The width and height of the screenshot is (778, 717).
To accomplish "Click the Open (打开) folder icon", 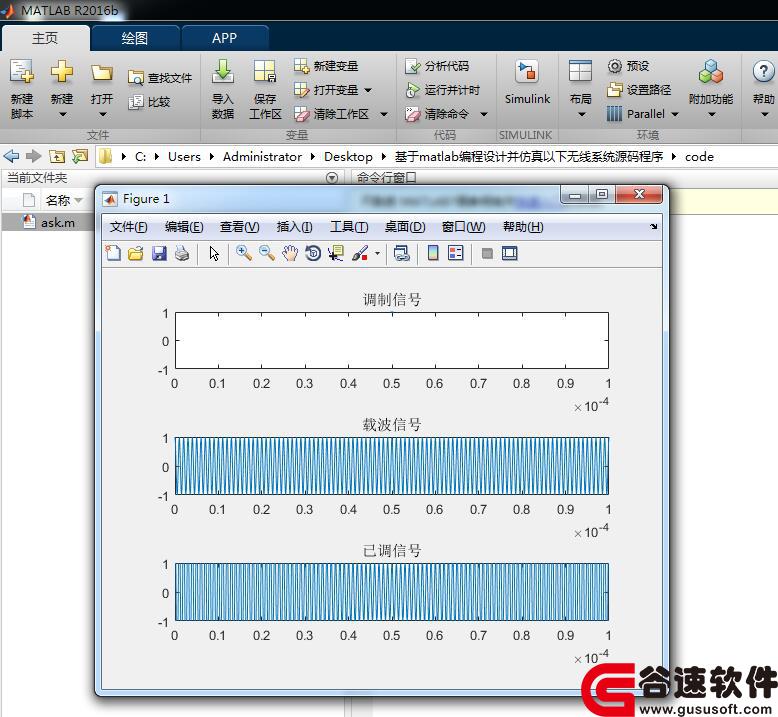I will coord(102,73).
